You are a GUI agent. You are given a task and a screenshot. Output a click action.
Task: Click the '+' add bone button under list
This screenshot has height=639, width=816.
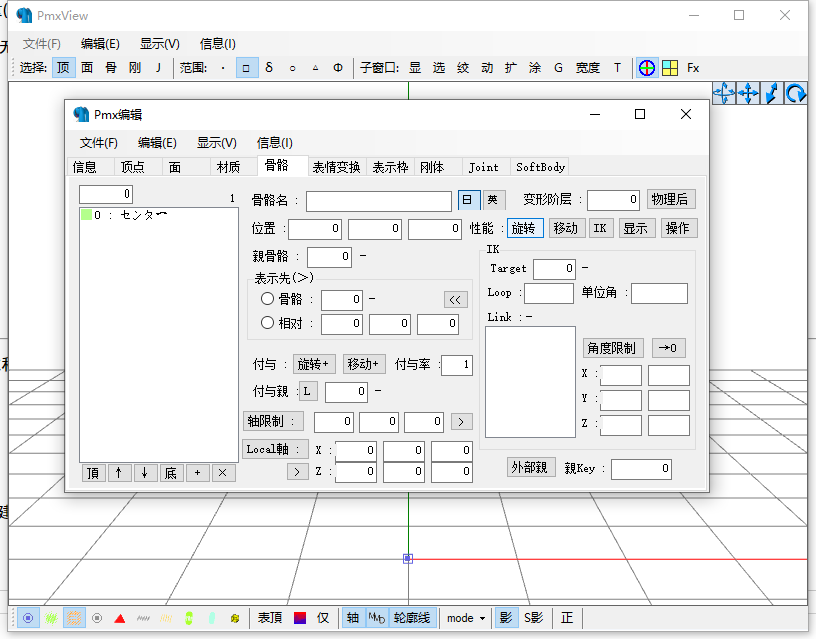pos(197,473)
